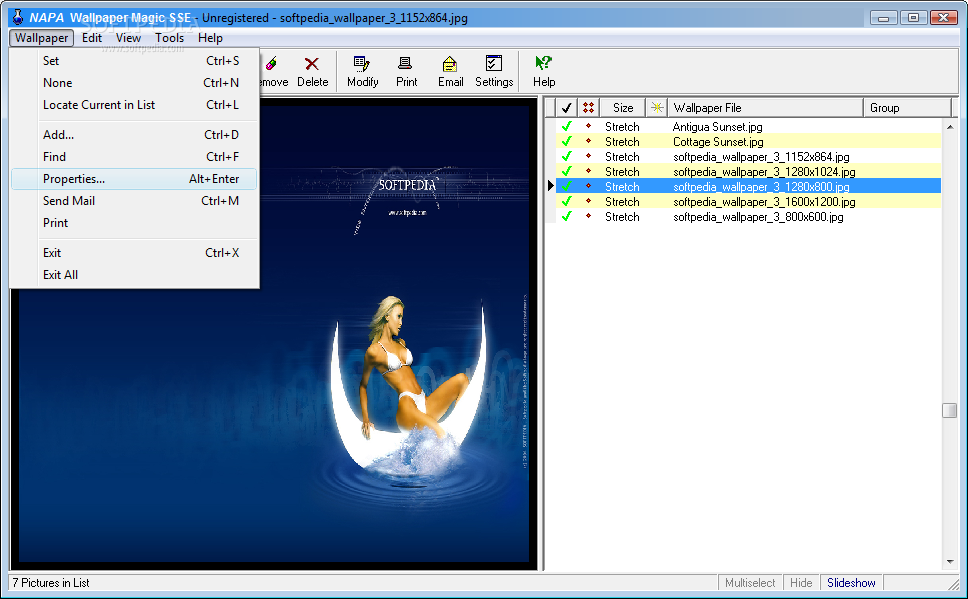Open the Modify tool
Image resolution: width=968 pixels, height=599 pixels.
pyautogui.click(x=362, y=72)
